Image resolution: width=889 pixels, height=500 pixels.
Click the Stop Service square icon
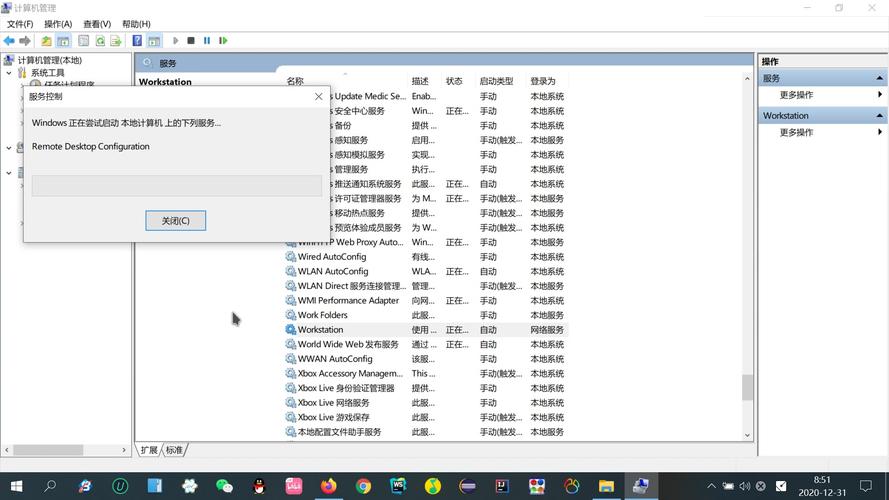[x=191, y=41]
